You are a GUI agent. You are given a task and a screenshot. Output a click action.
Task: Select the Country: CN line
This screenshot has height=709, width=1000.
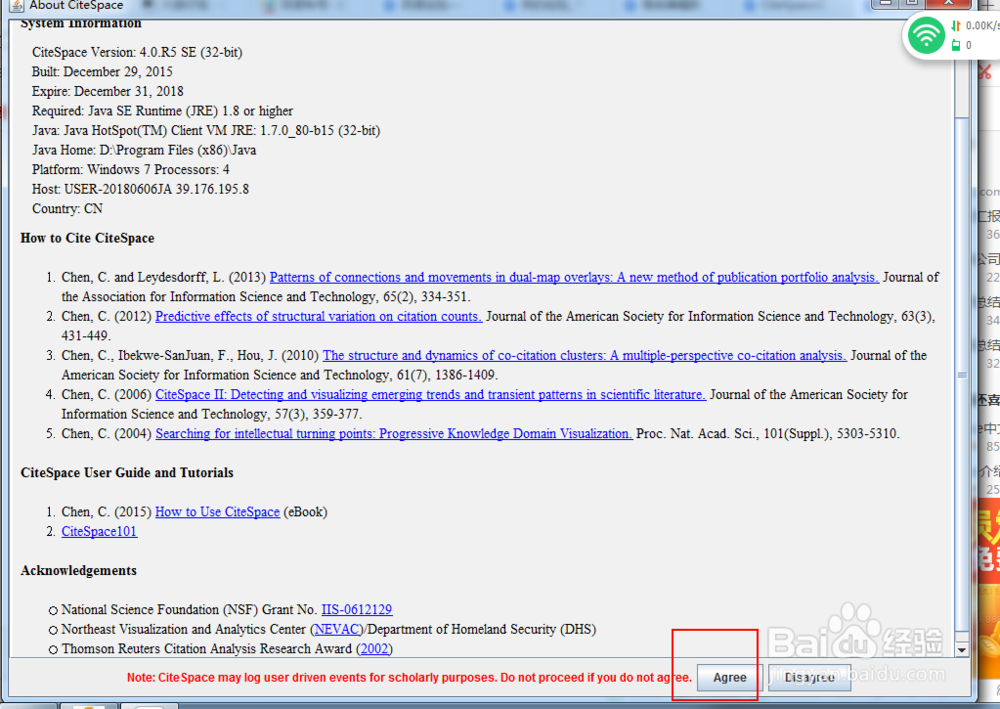(67, 209)
